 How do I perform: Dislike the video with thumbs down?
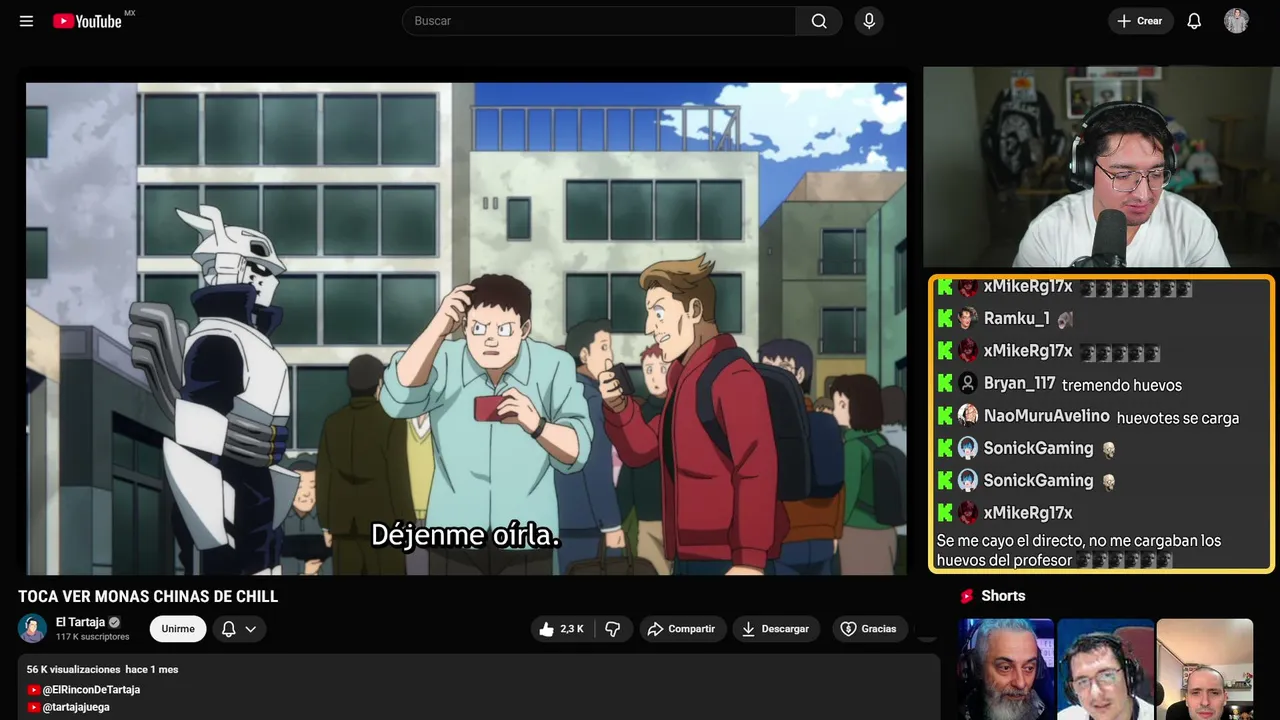tap(613, 629)
